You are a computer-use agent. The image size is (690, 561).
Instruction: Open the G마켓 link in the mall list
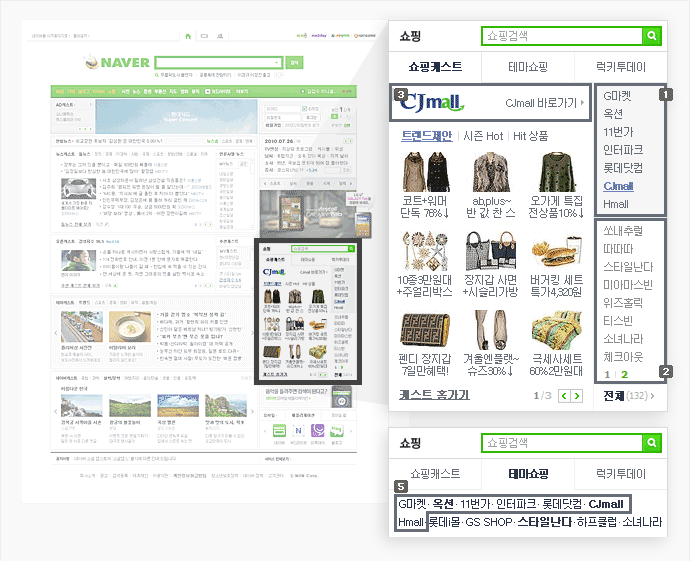pyautogui.click(x=617, y=96)
